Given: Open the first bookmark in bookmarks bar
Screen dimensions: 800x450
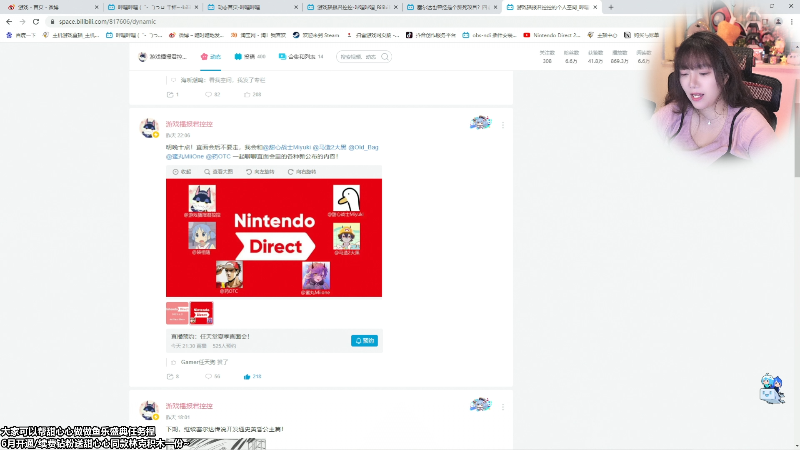Looking at the screenshot, I should click(x=21, y=35).
